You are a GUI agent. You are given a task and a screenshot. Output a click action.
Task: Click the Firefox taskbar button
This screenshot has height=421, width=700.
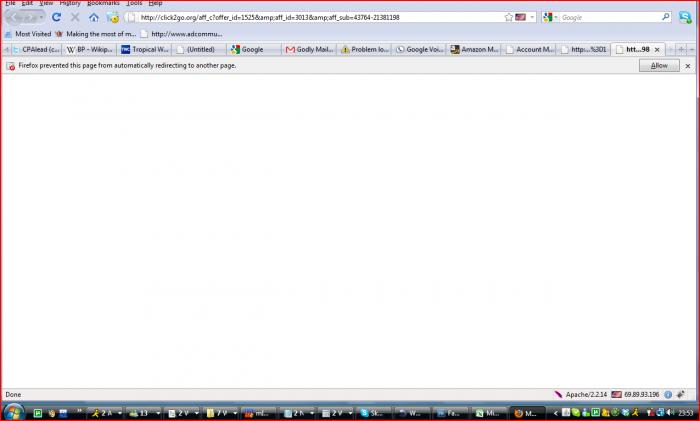point(527,413)
